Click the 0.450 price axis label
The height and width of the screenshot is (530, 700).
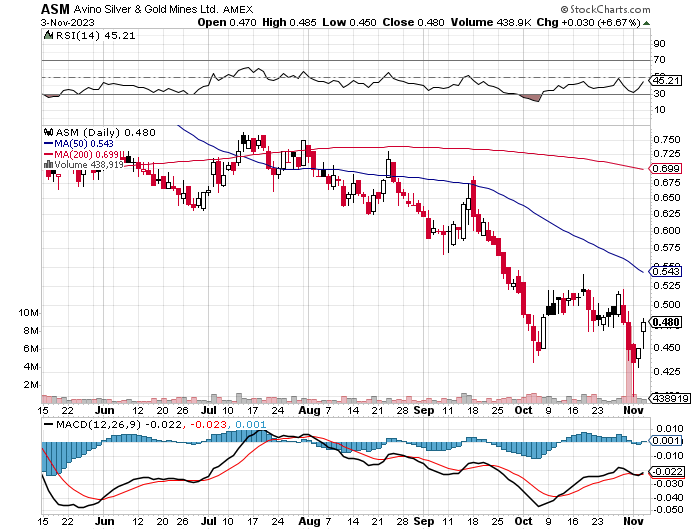coord(667,347)
